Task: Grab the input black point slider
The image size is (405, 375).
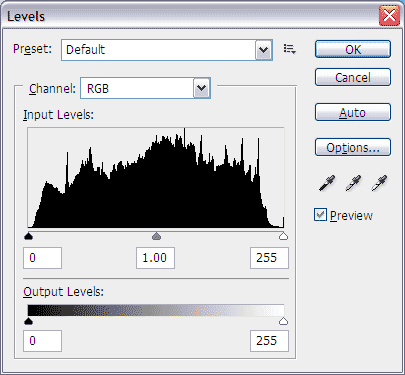Action: pyautogui.click(x=29, y=236)
